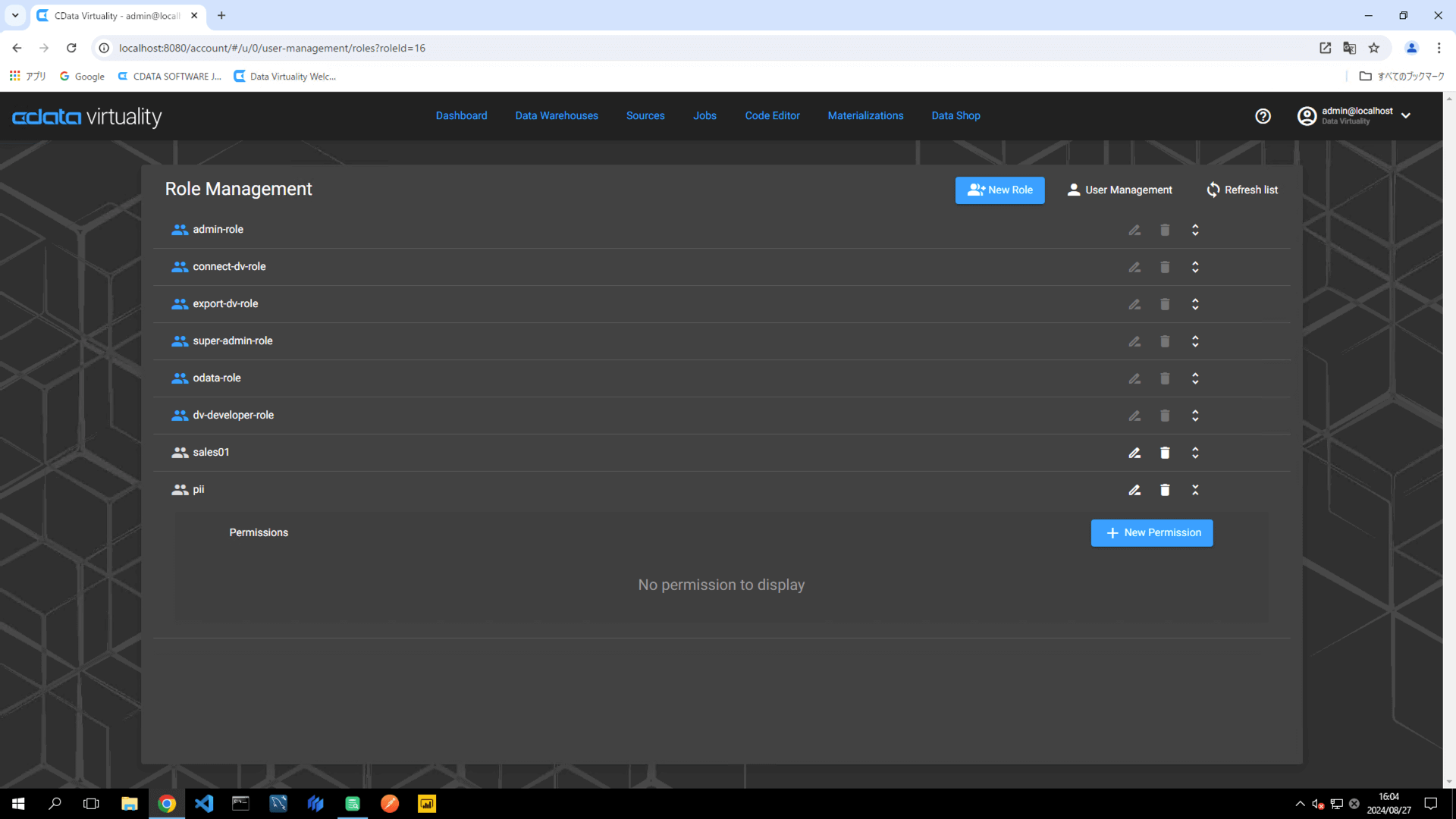Open Visual Studio Code from taskbar
This screenshot has width=1456, height=819.
point(204,803)
